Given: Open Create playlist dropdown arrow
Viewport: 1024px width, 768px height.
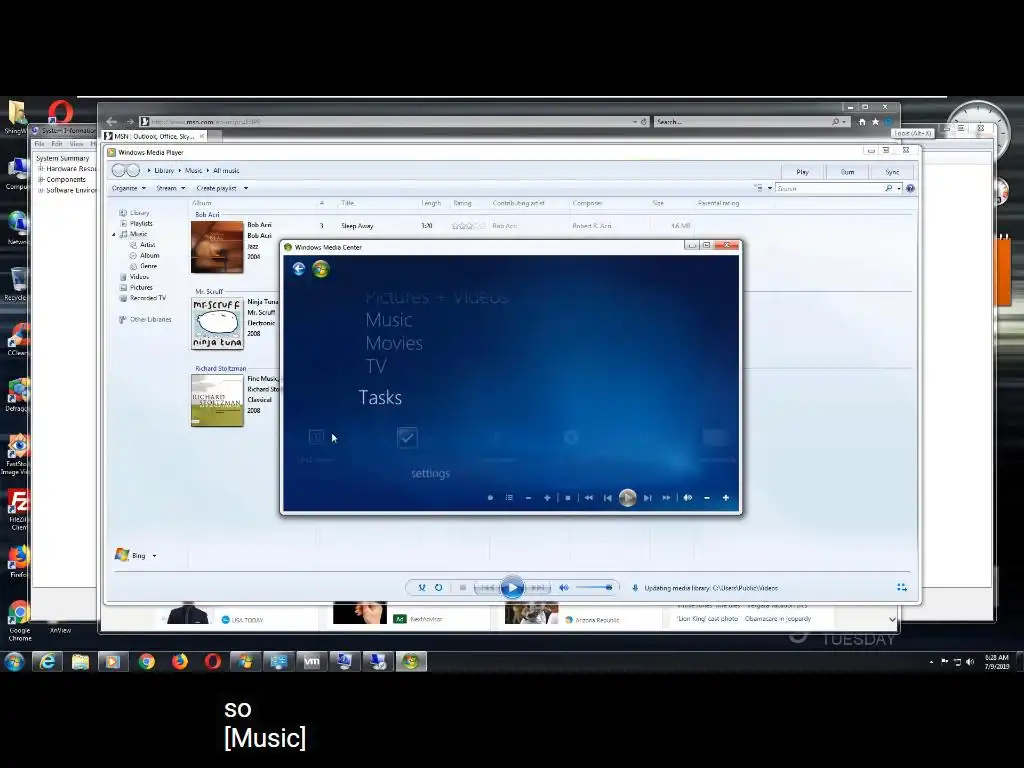Looking at the screenshot, I should (x=246, y=188).
